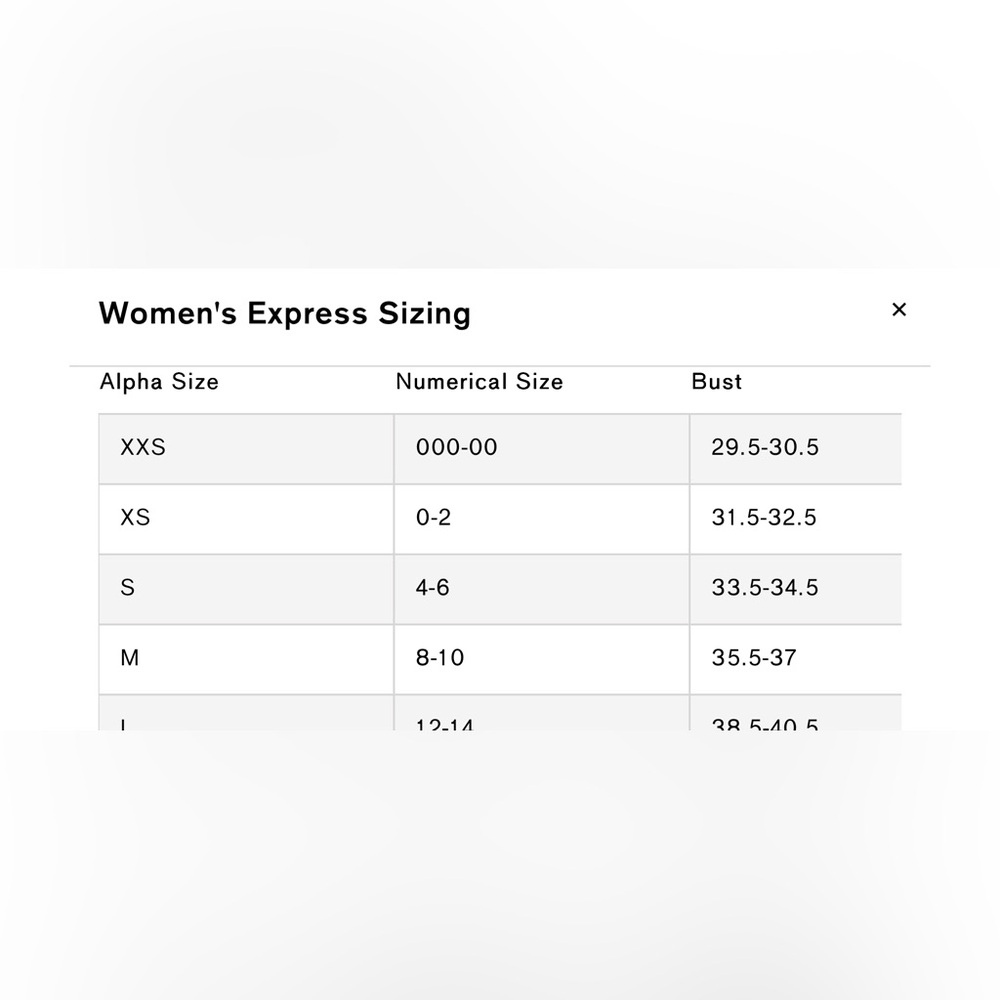This screenshot has width=1000, height=1000.
Task: Select the Bust column header
Action: pos(716,381)
